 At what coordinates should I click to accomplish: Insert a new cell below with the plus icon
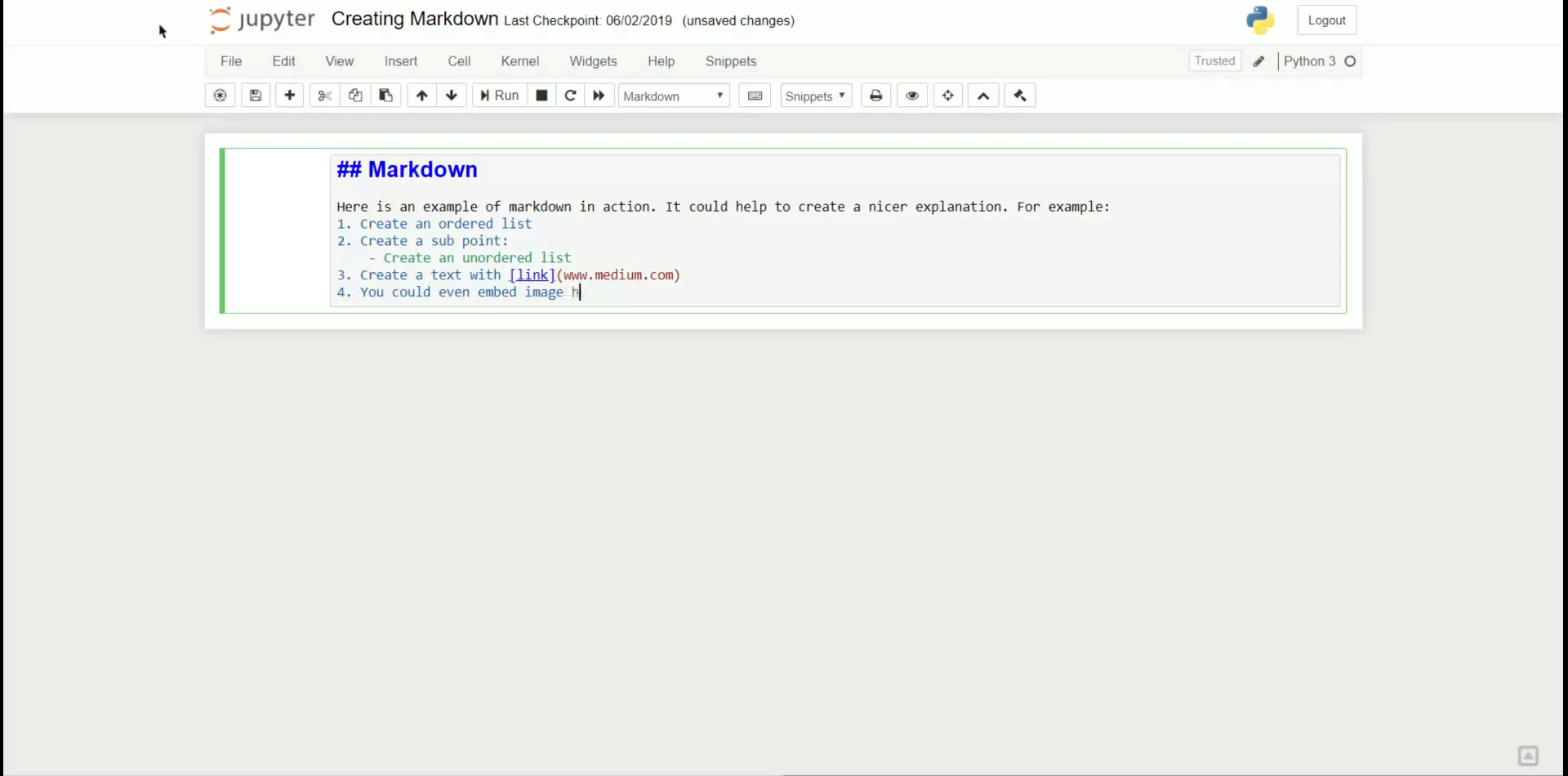(x=289, y=95)
